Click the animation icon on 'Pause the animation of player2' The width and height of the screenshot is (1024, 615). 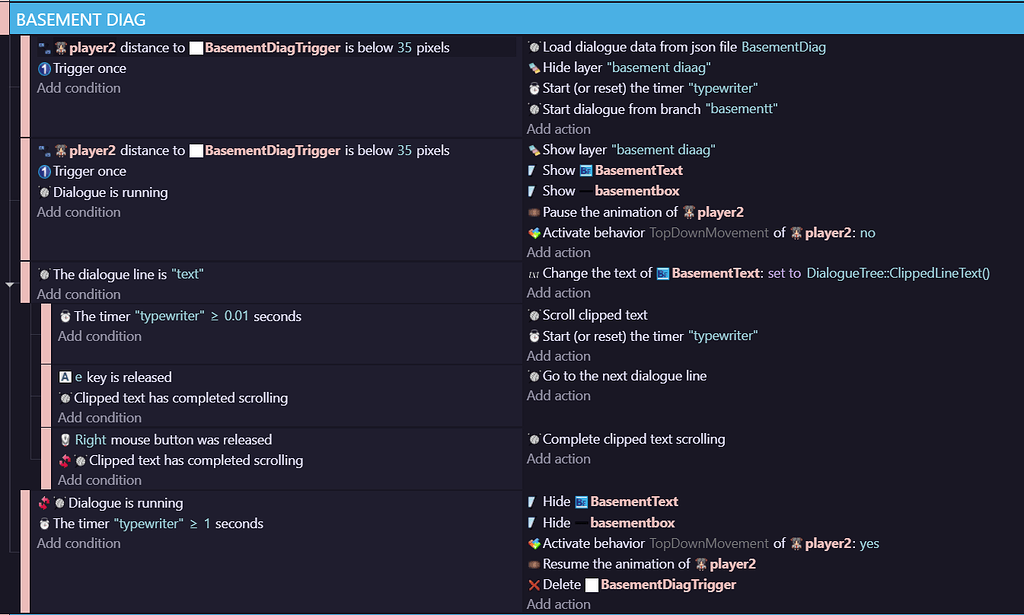tap(533, 212)
